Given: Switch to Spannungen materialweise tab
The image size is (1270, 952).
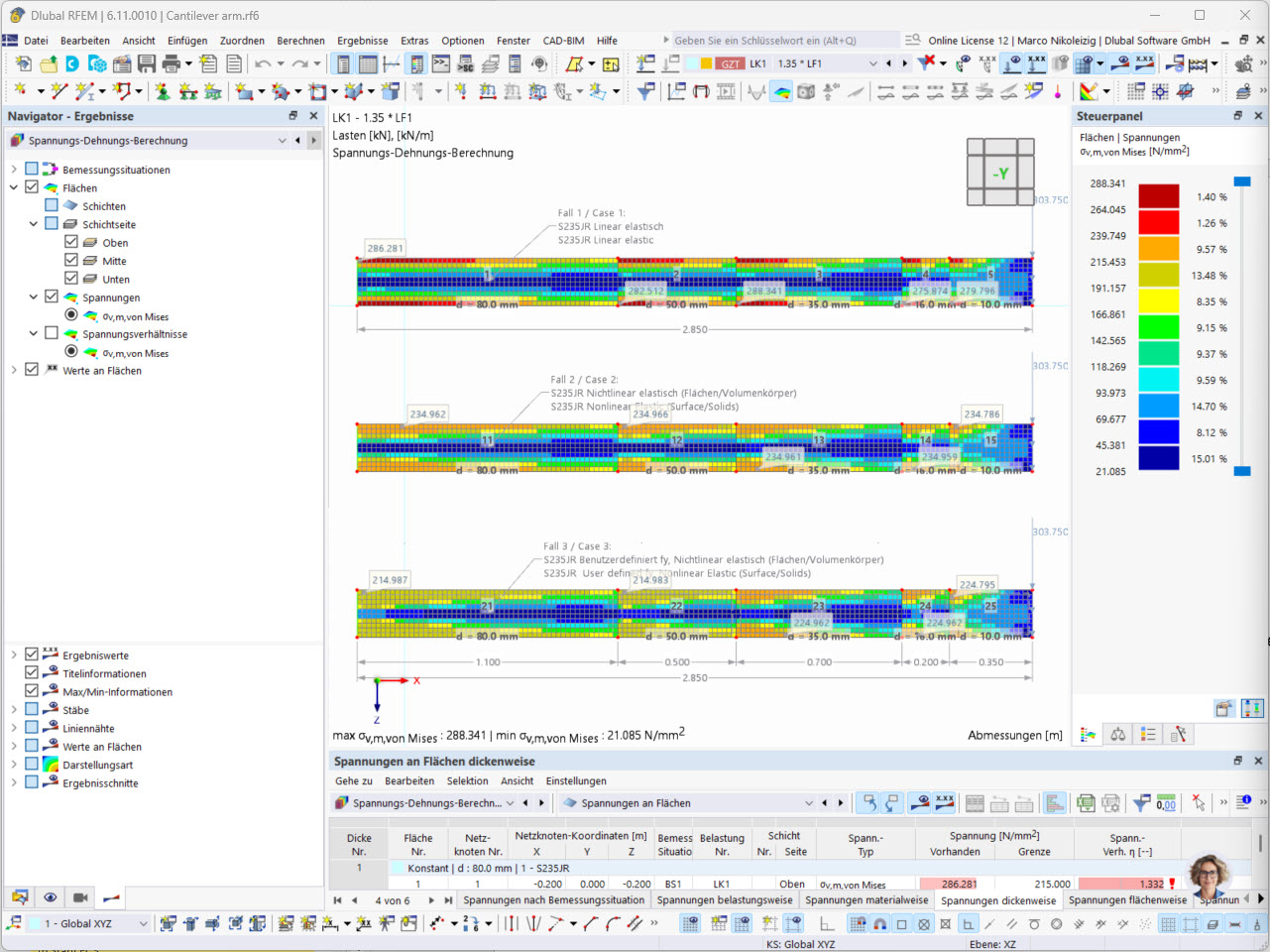Looking at the screenshot, I should 866,900.
